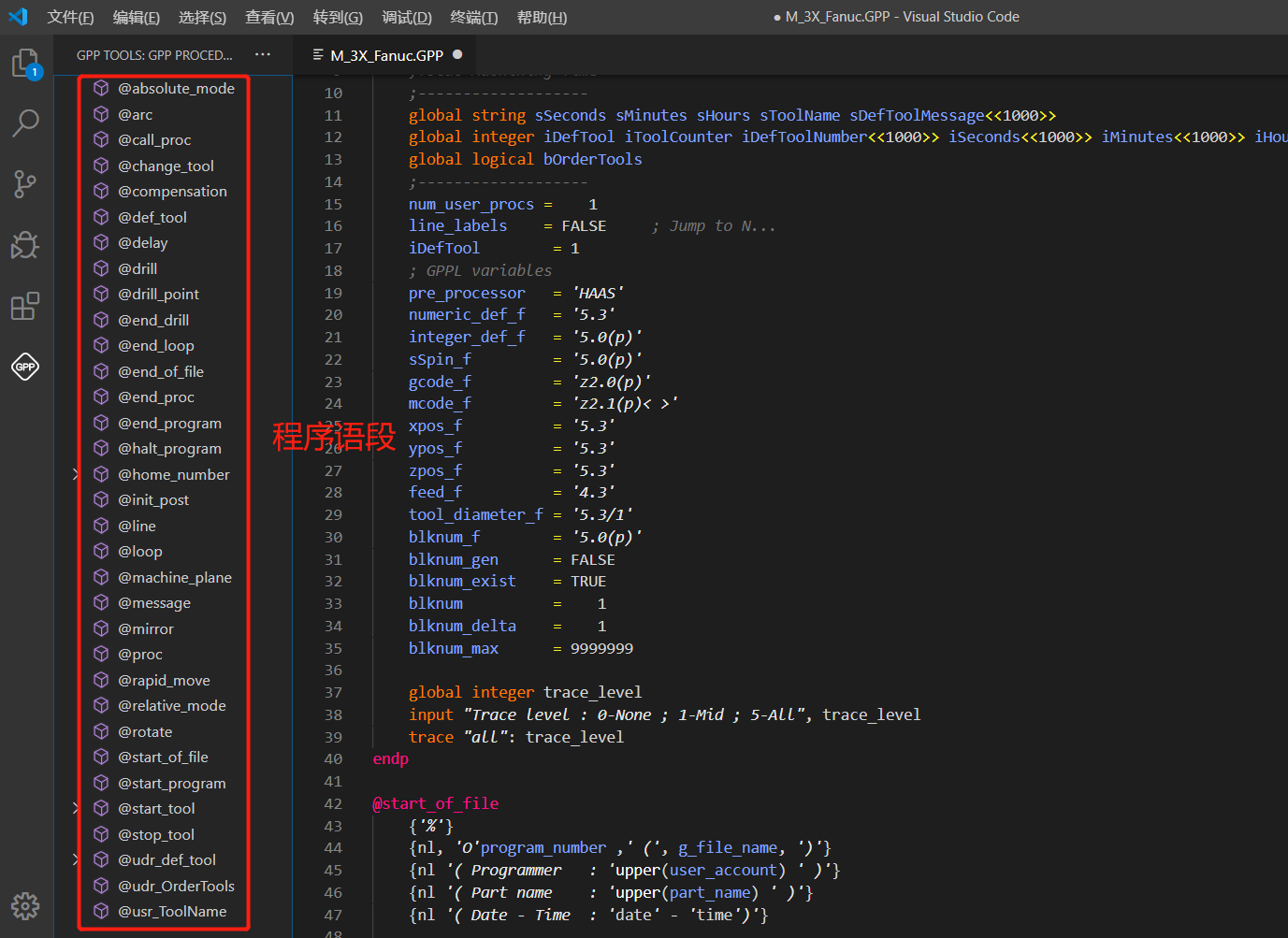Open the 调试(D) menu

pyautogui.click(x=407, y=17)
